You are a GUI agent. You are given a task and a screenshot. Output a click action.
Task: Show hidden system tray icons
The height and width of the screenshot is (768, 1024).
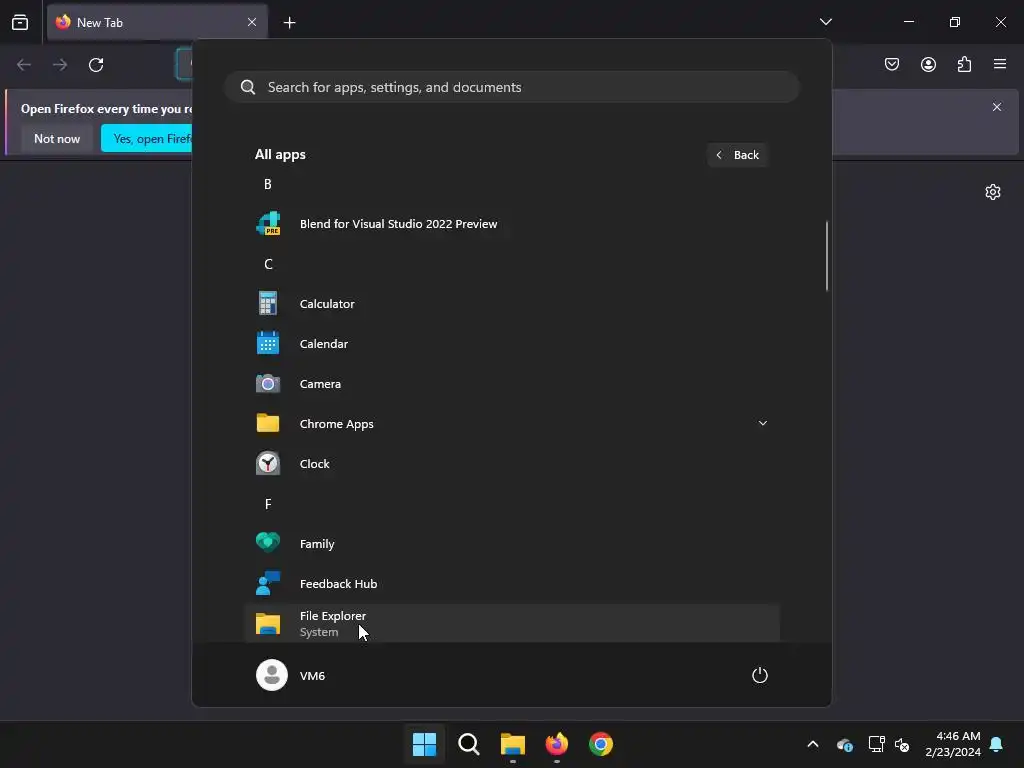point(813,744)
